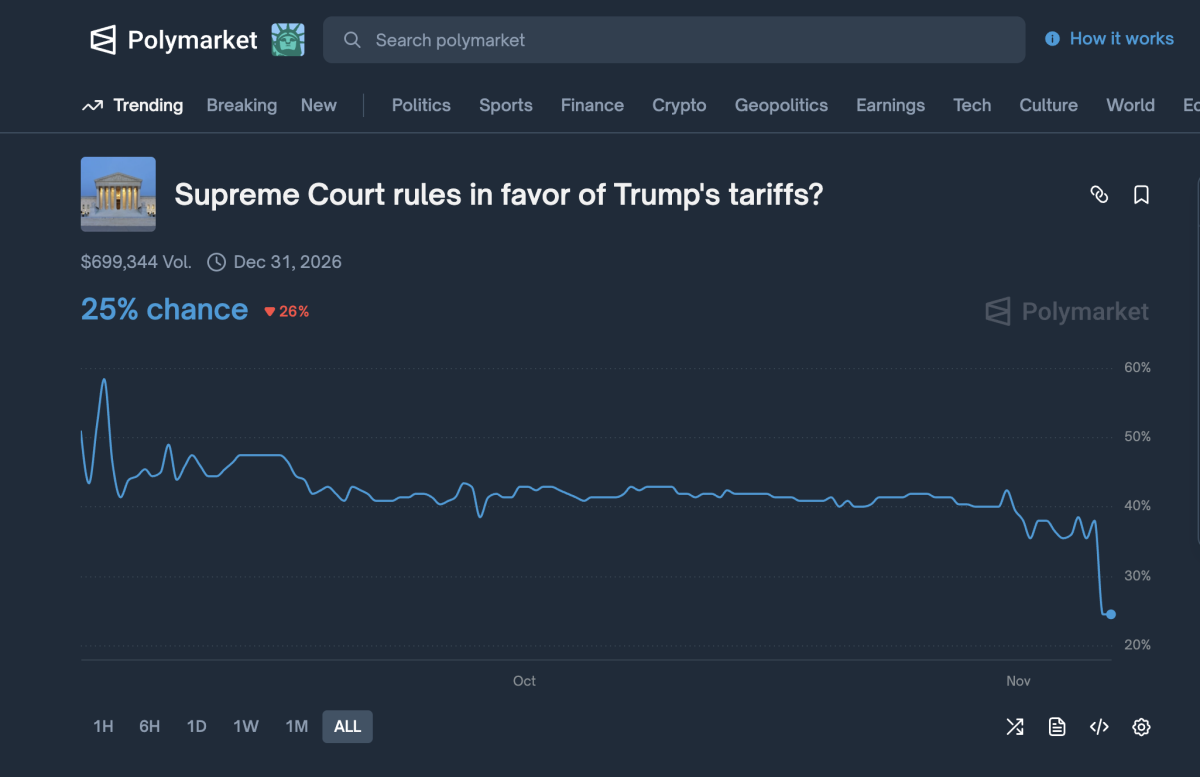Go to the Crypto category tab
Viewport: 1200px width, 777px height.
click(x=679, y=105)
